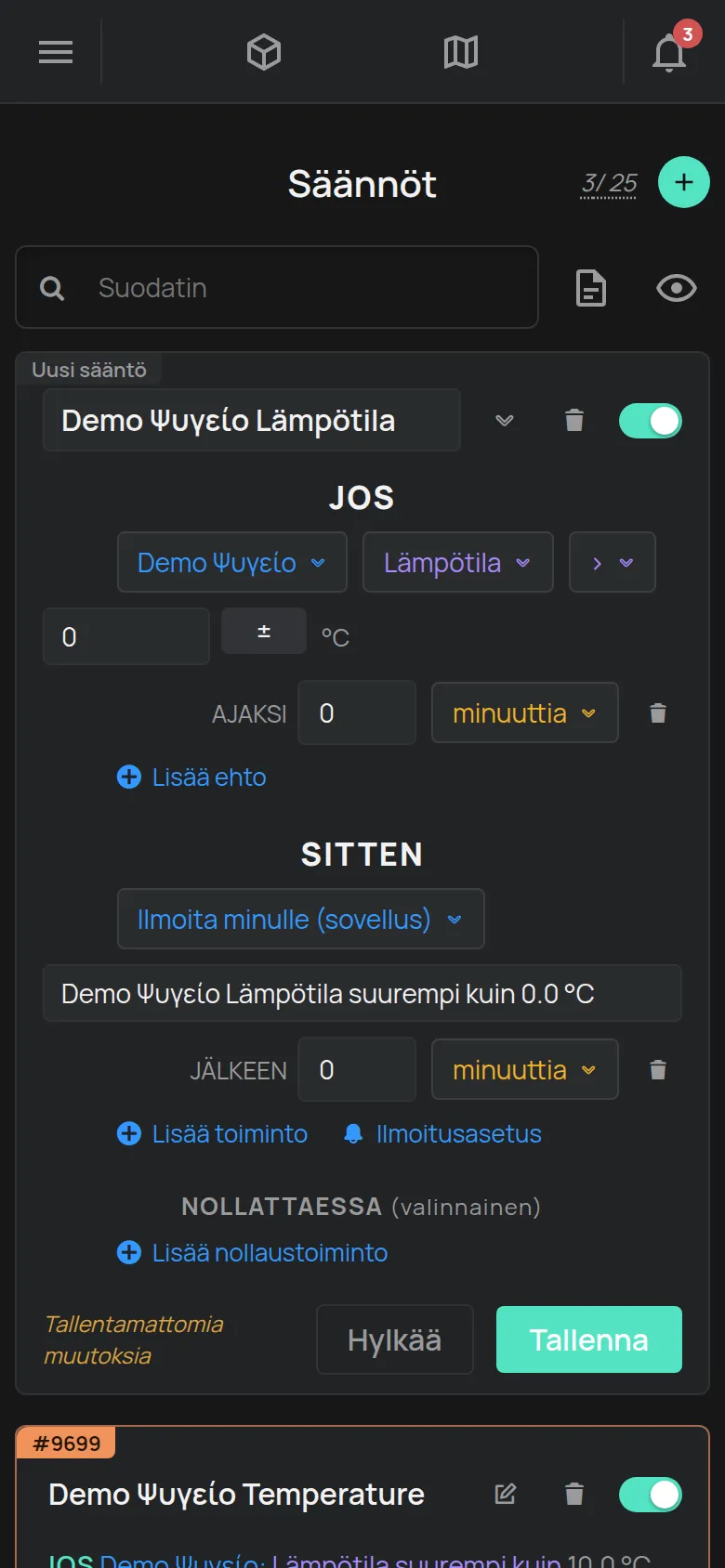Delete the new rule Demo Ψυγείο Lämpötila
The width and height of the screenshot is (725, 1568).
574,421
